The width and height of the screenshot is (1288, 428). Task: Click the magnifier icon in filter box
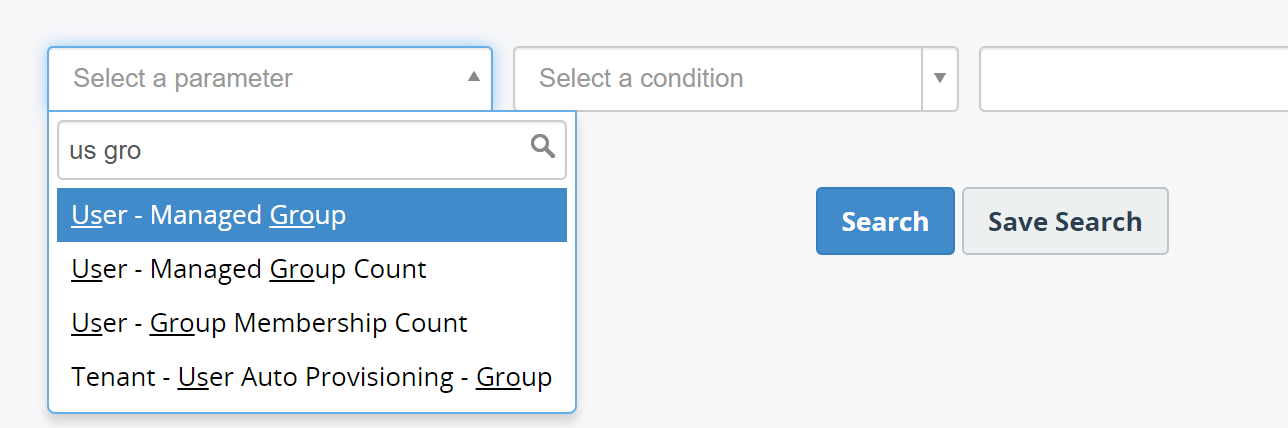(x=543, y=147)
